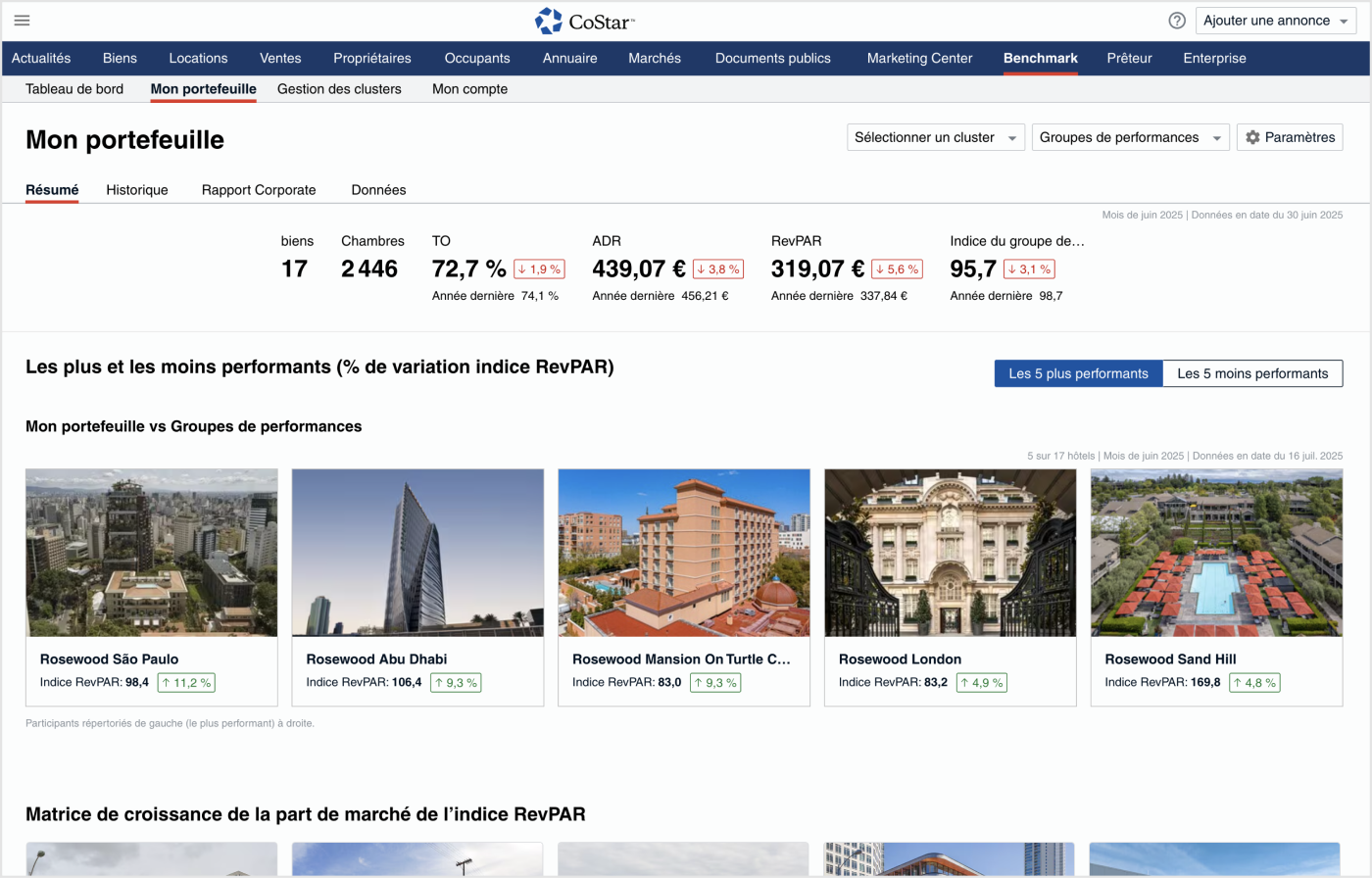Screen dimensions: 1372x878
Task: Click the Rosewood Abu Dhabi photo
Action: (x=417, y=553)
